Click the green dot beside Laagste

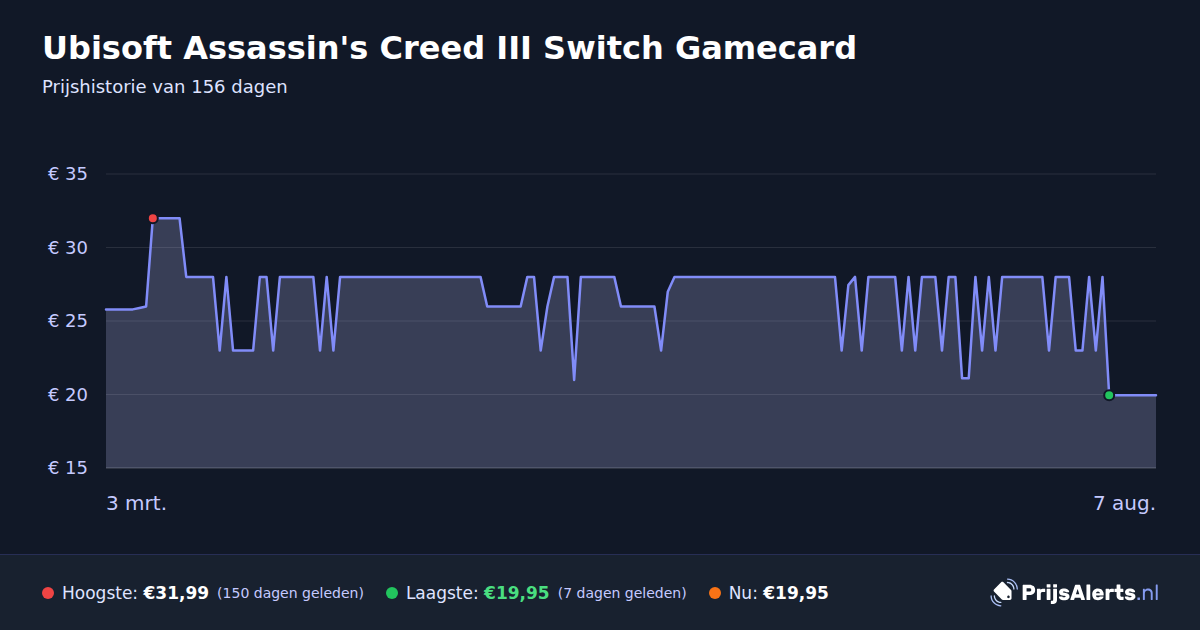point(392,593)
